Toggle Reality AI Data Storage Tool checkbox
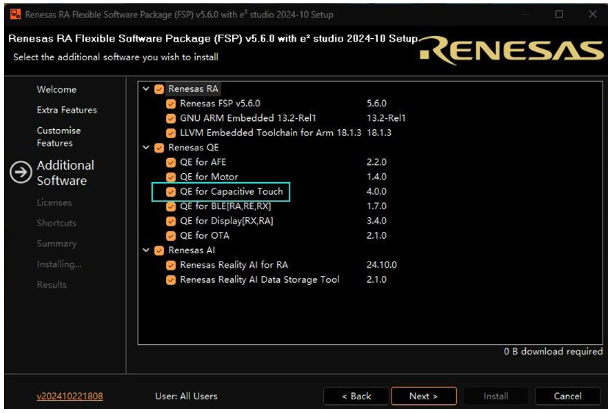The height and width of the screenshot is (413, 611). click(x=171, y=280)
